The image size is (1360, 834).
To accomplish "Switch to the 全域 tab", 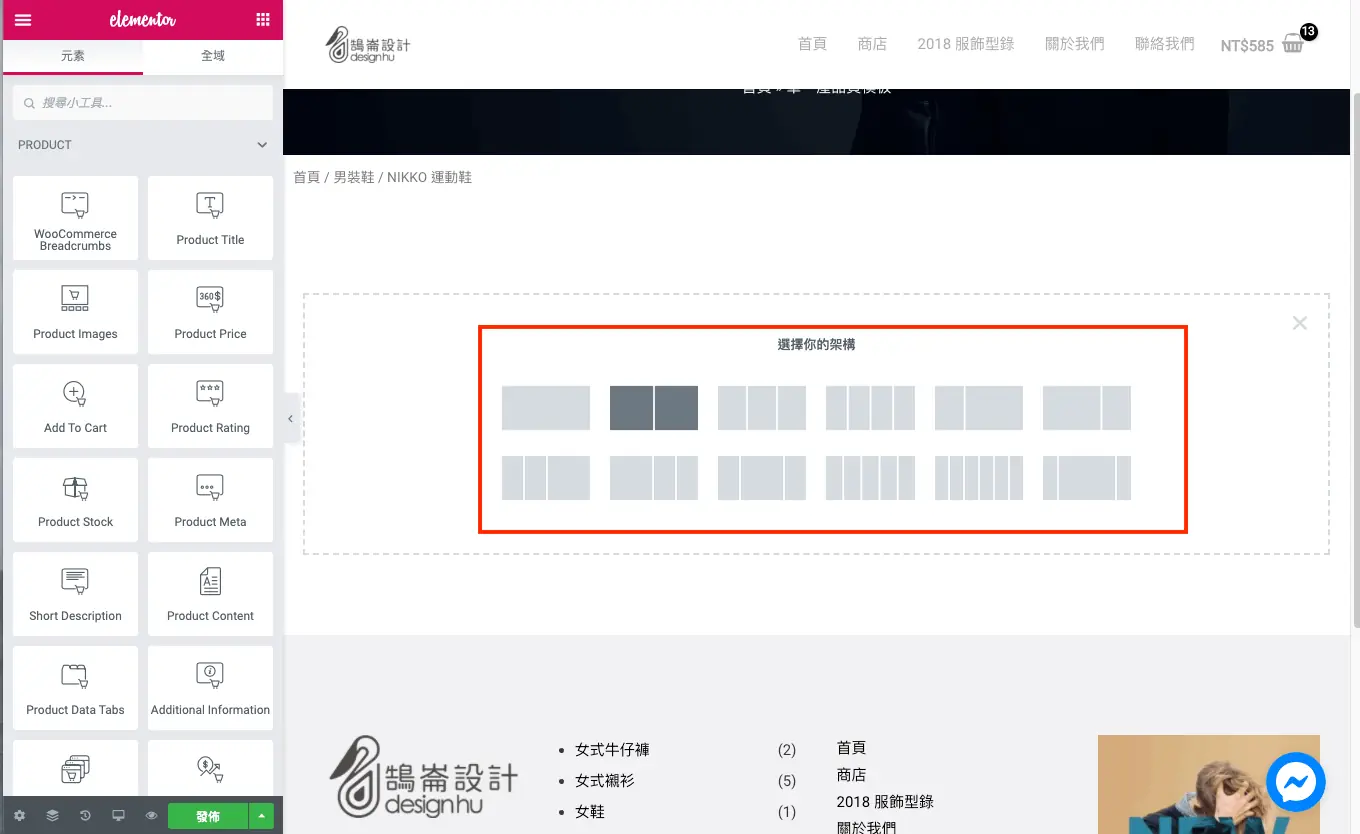I will [213, 56].
